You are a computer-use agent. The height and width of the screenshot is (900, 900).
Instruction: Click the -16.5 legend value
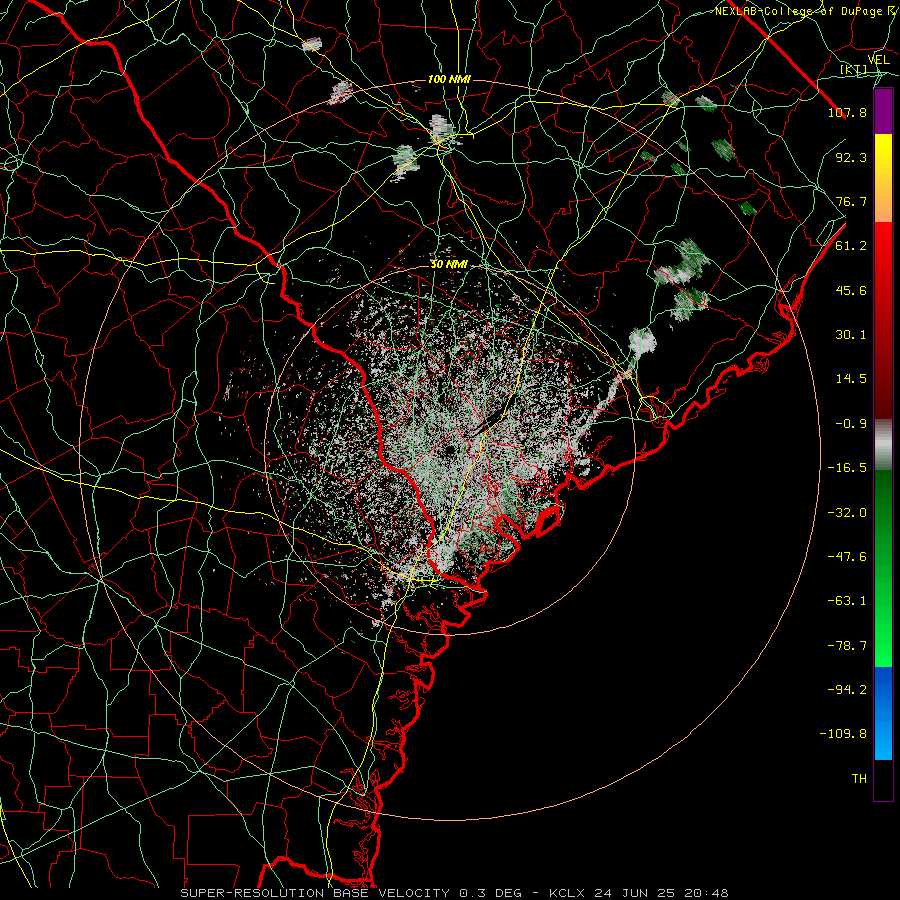tap(847, 468)
